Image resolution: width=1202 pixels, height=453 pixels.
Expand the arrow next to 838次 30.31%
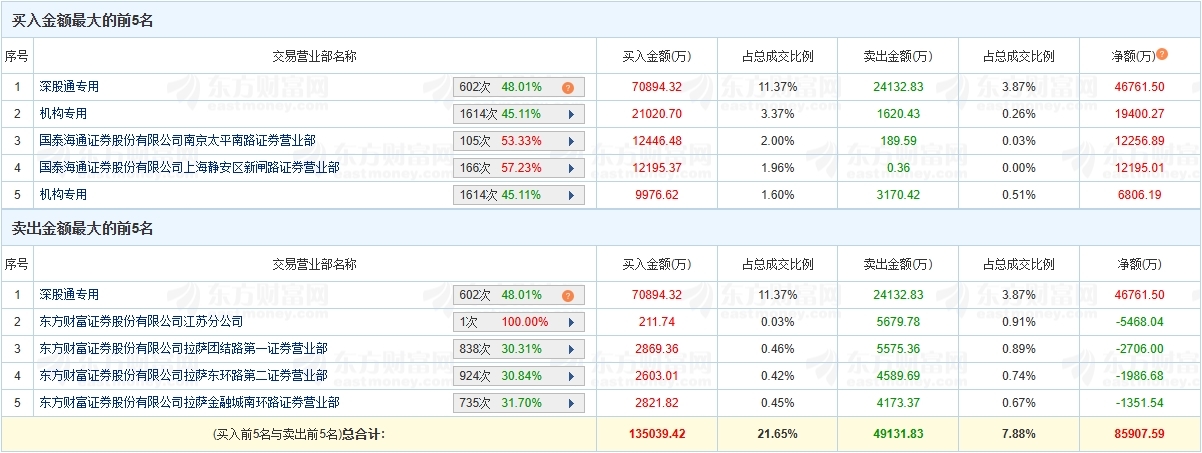tap(571, 349)
